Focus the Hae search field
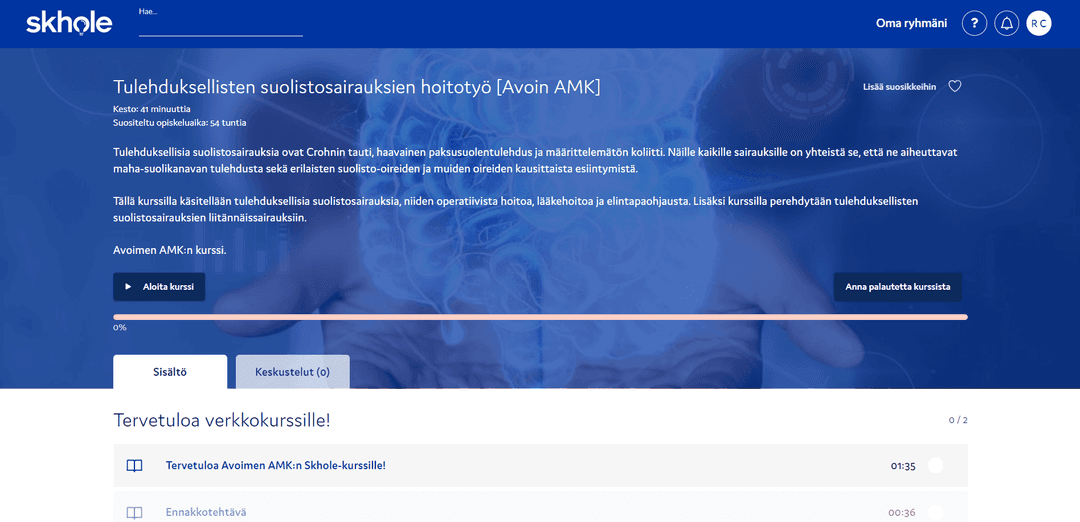 click(x=220, y=26)
